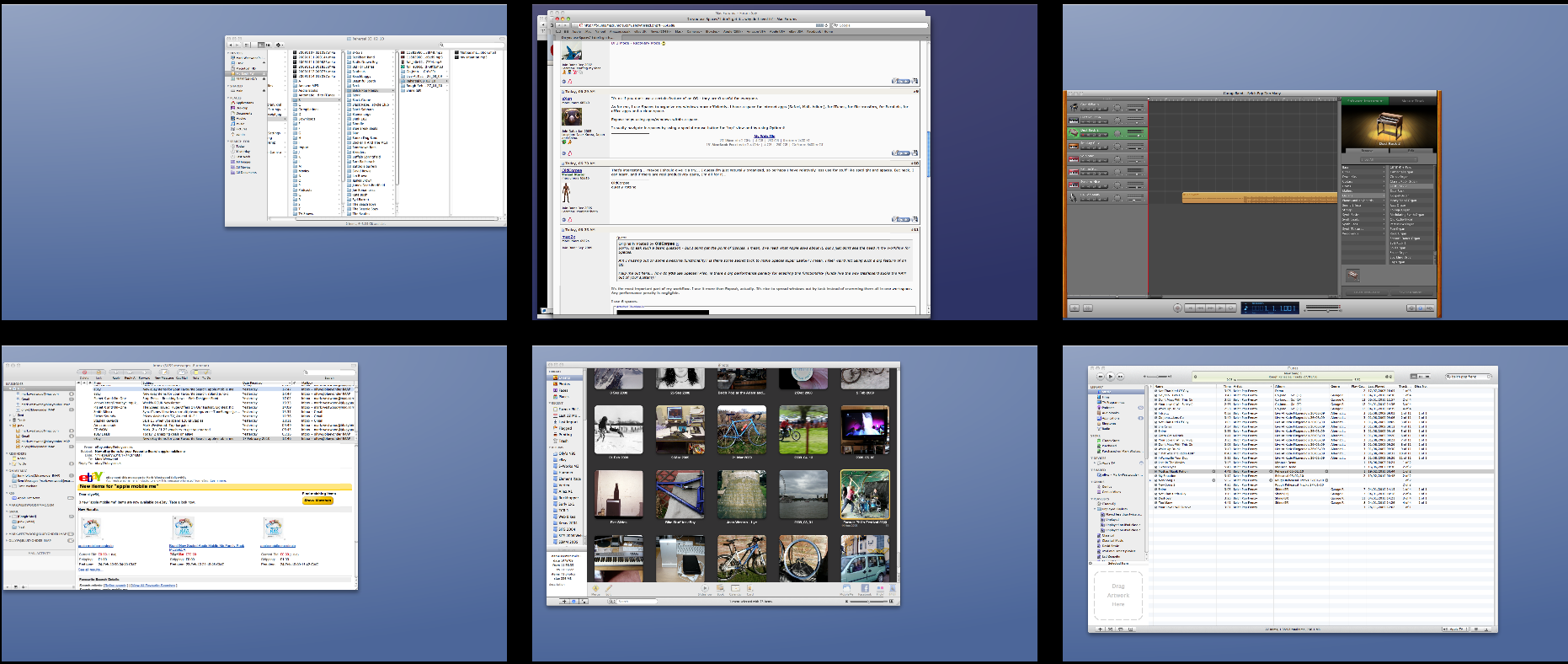The height and width of the screenshot is (664, 1568).
Task: Switch to GarageBand's Software Instrument tab
Action: tap(1365, 101)
